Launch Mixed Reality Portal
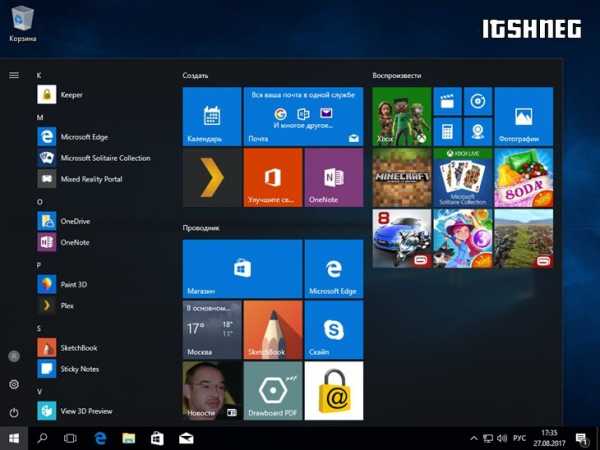This screenshot has width=600, height=450. click(x=80, y=179)
